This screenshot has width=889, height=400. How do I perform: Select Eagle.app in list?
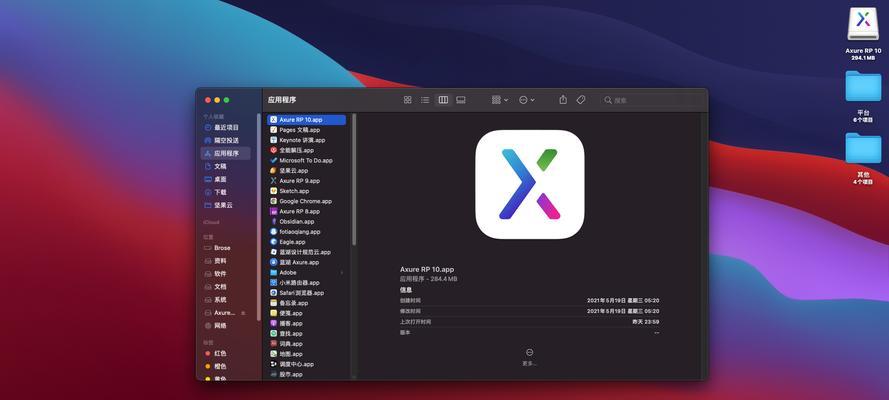pyautogui.click(x=307, y=242)
